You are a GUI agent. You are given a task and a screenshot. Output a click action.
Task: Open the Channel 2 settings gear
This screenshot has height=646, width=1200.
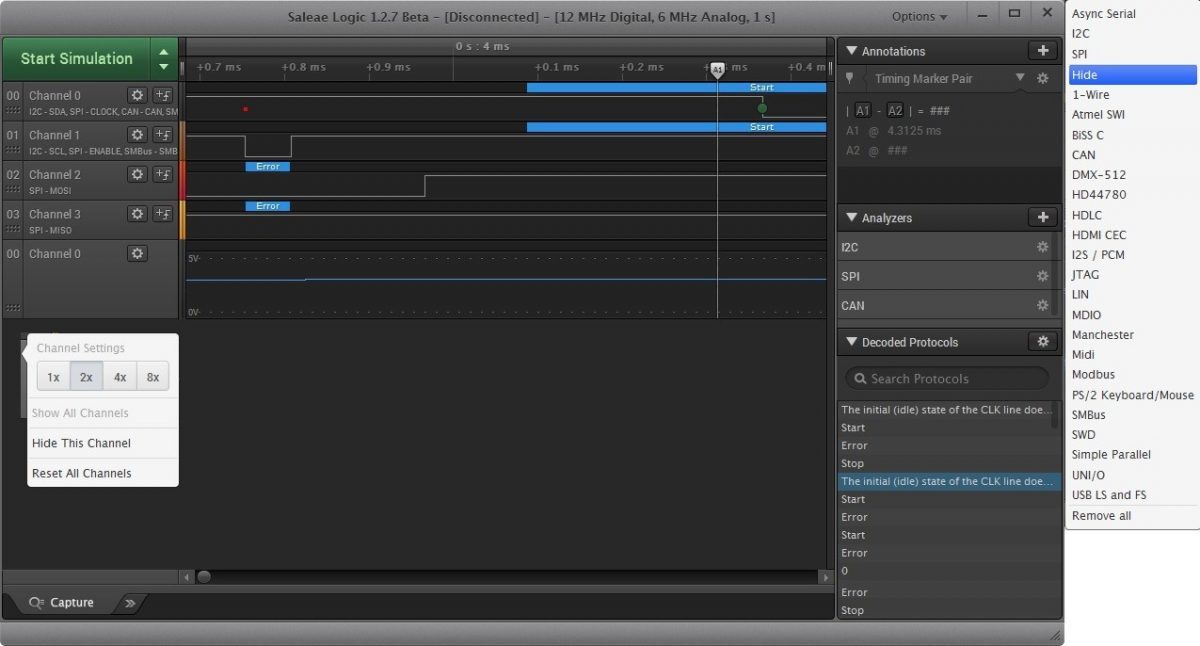coord(137,174)
